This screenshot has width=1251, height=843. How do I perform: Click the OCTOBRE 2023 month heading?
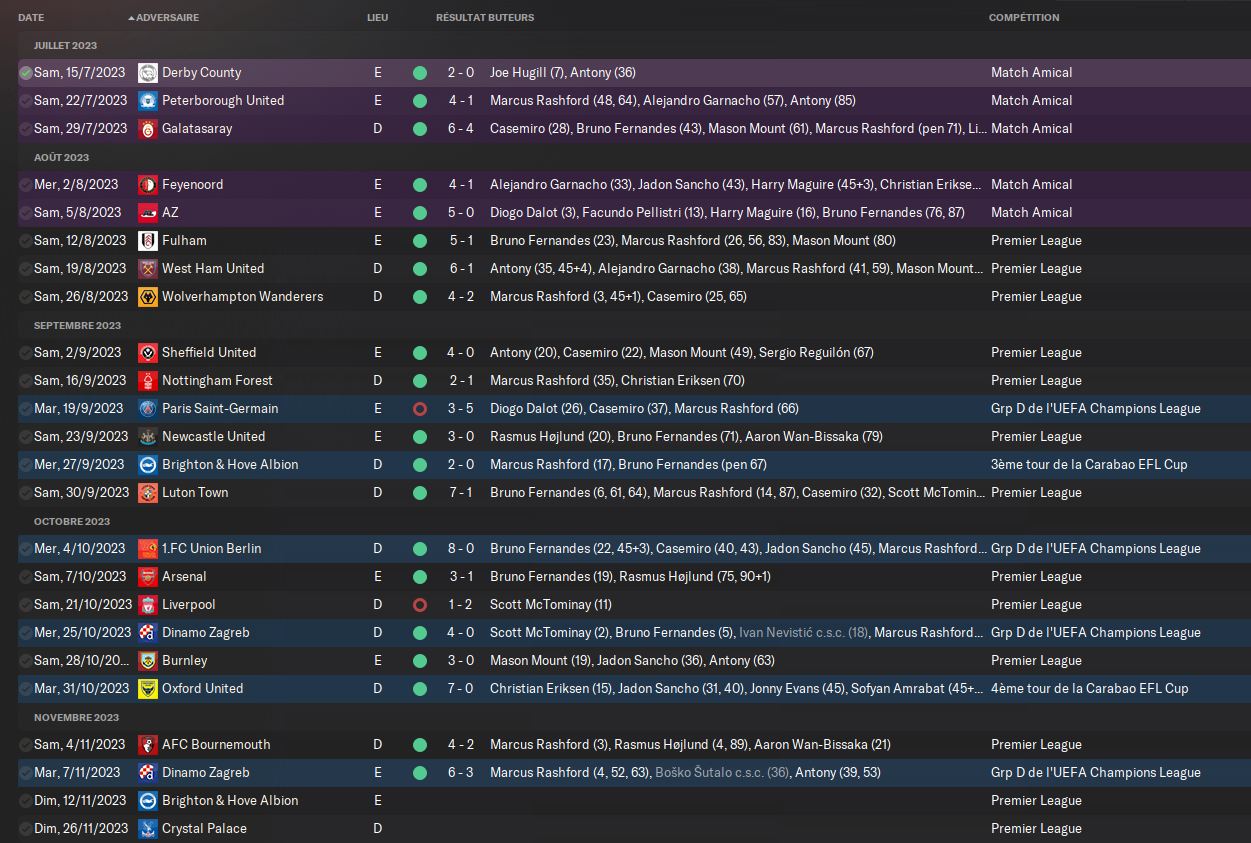click(x=72, y=522)
